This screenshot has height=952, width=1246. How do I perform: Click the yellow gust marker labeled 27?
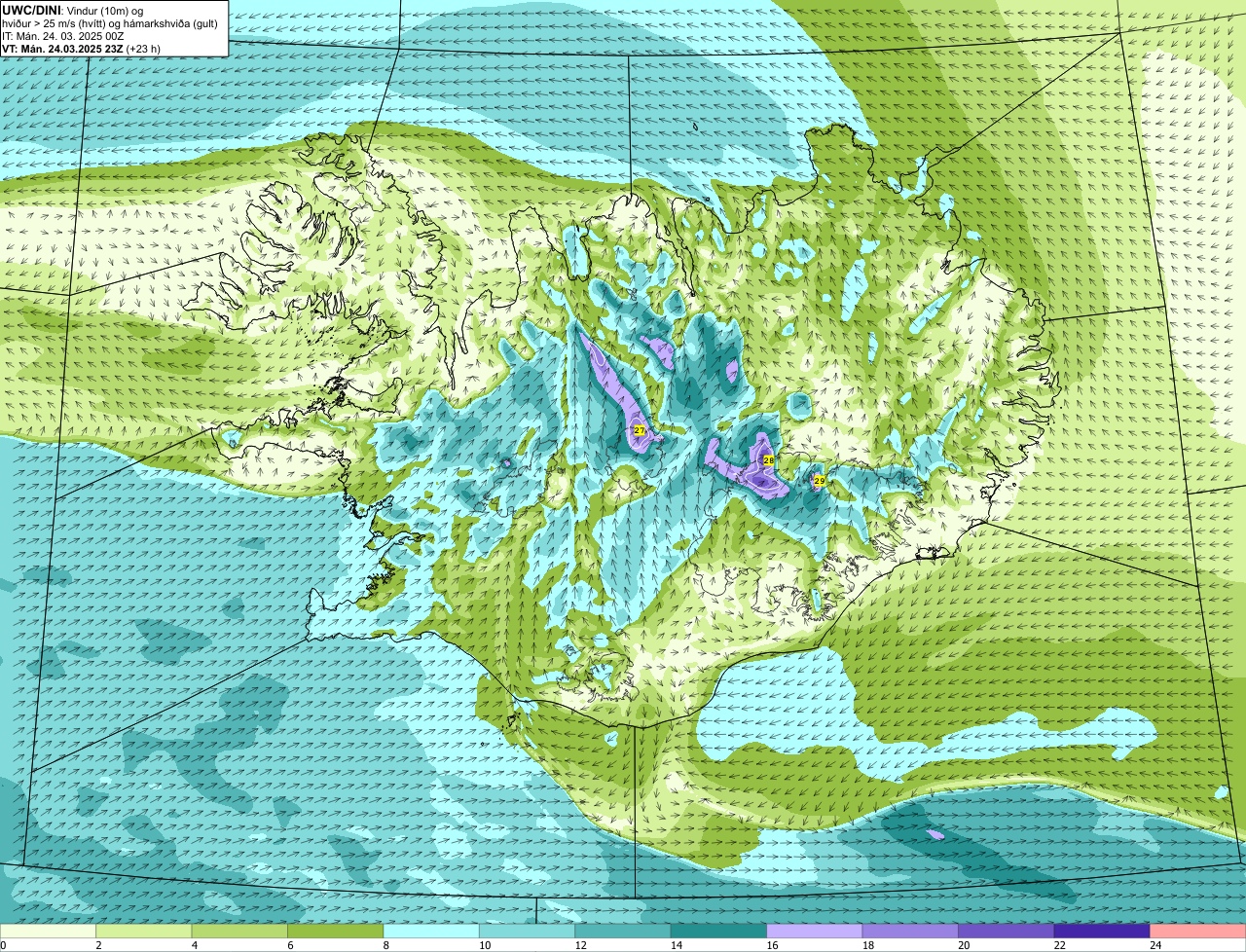tap(640, 430)
